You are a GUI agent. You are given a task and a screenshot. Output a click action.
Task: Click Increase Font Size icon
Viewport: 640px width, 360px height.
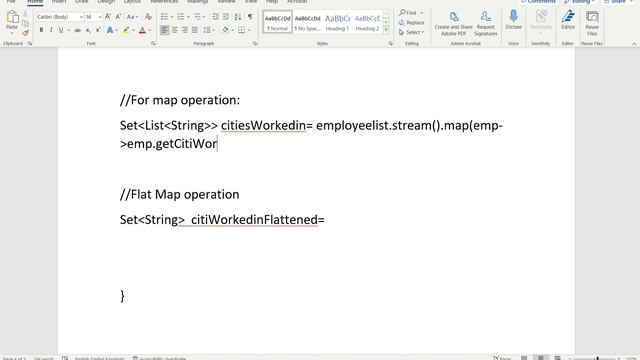(x=108, y=17)
